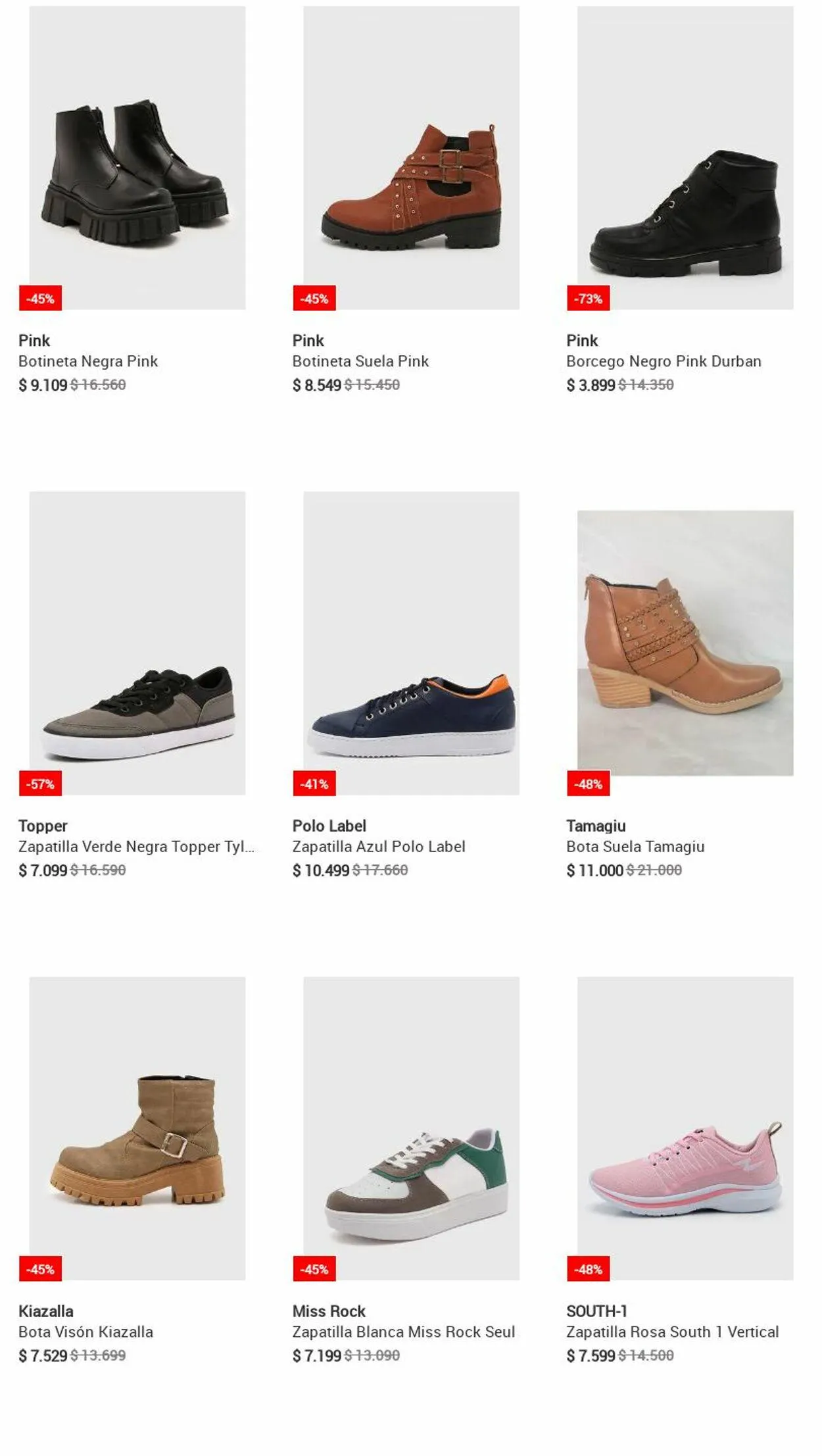Open the Topper green and black sneaker photo
The image size is (822, 1456).
pyautogui.click(x=137, y=643)
